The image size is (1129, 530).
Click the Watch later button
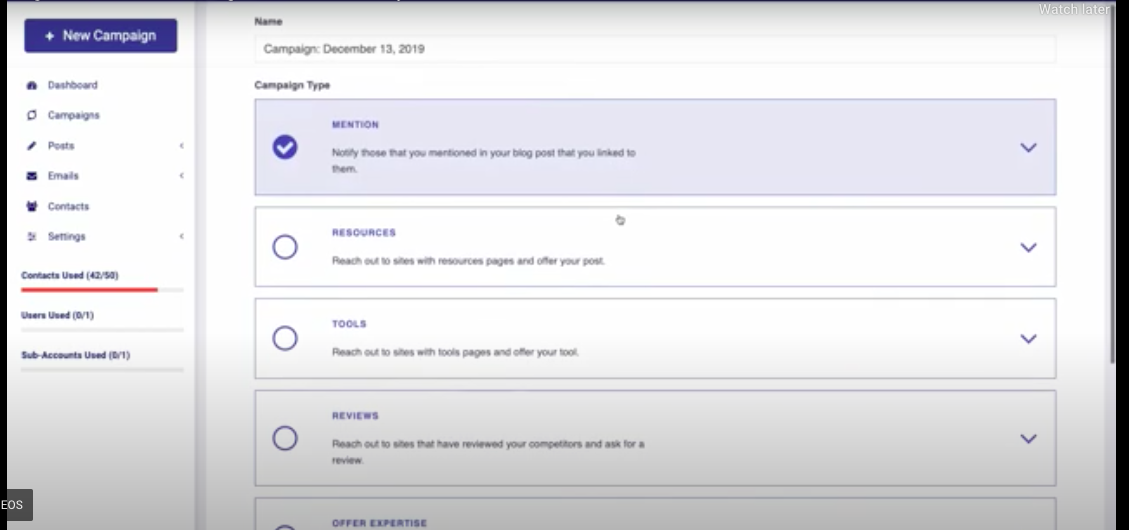(x=1073, y=9)
